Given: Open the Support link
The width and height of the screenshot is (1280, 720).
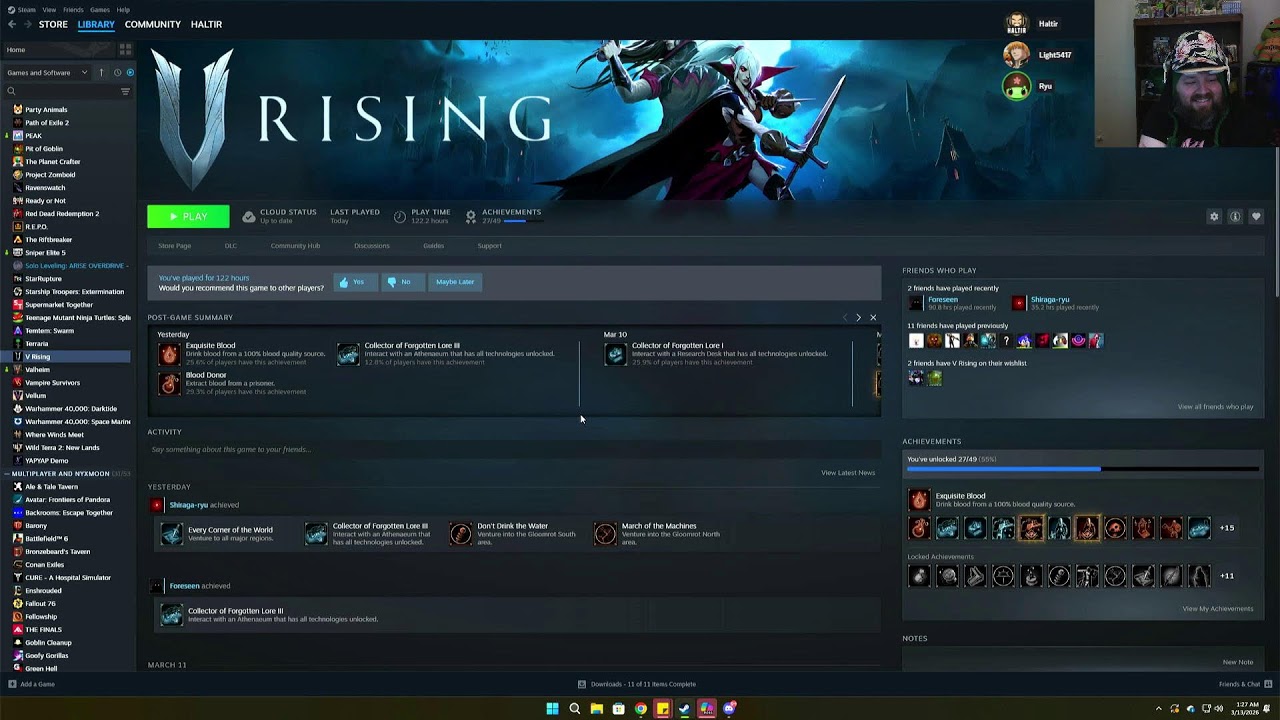Looking at the screenshot, I should (489, 246).
